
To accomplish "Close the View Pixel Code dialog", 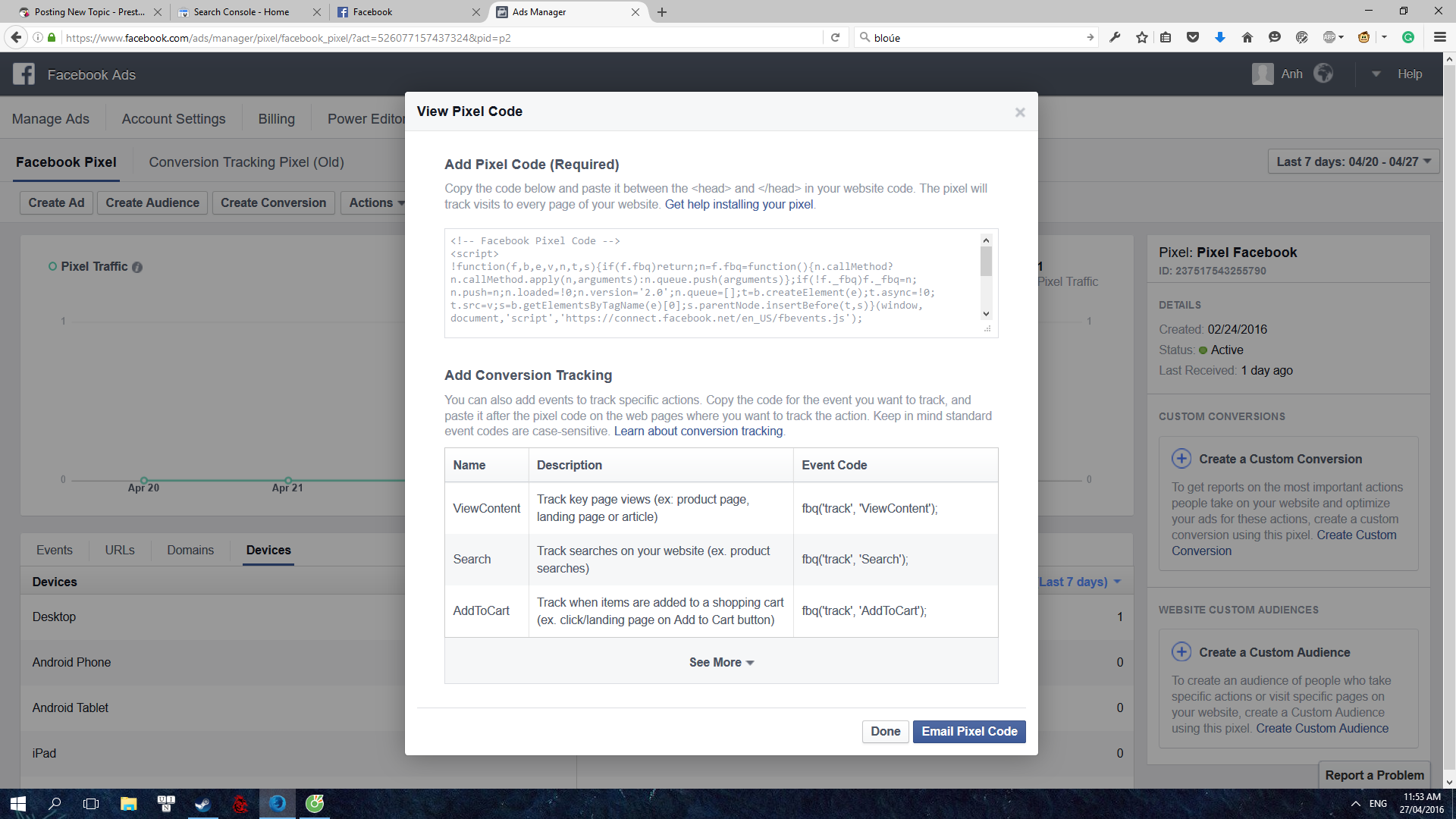I will pyautogui.click(x=1020, y=112).
